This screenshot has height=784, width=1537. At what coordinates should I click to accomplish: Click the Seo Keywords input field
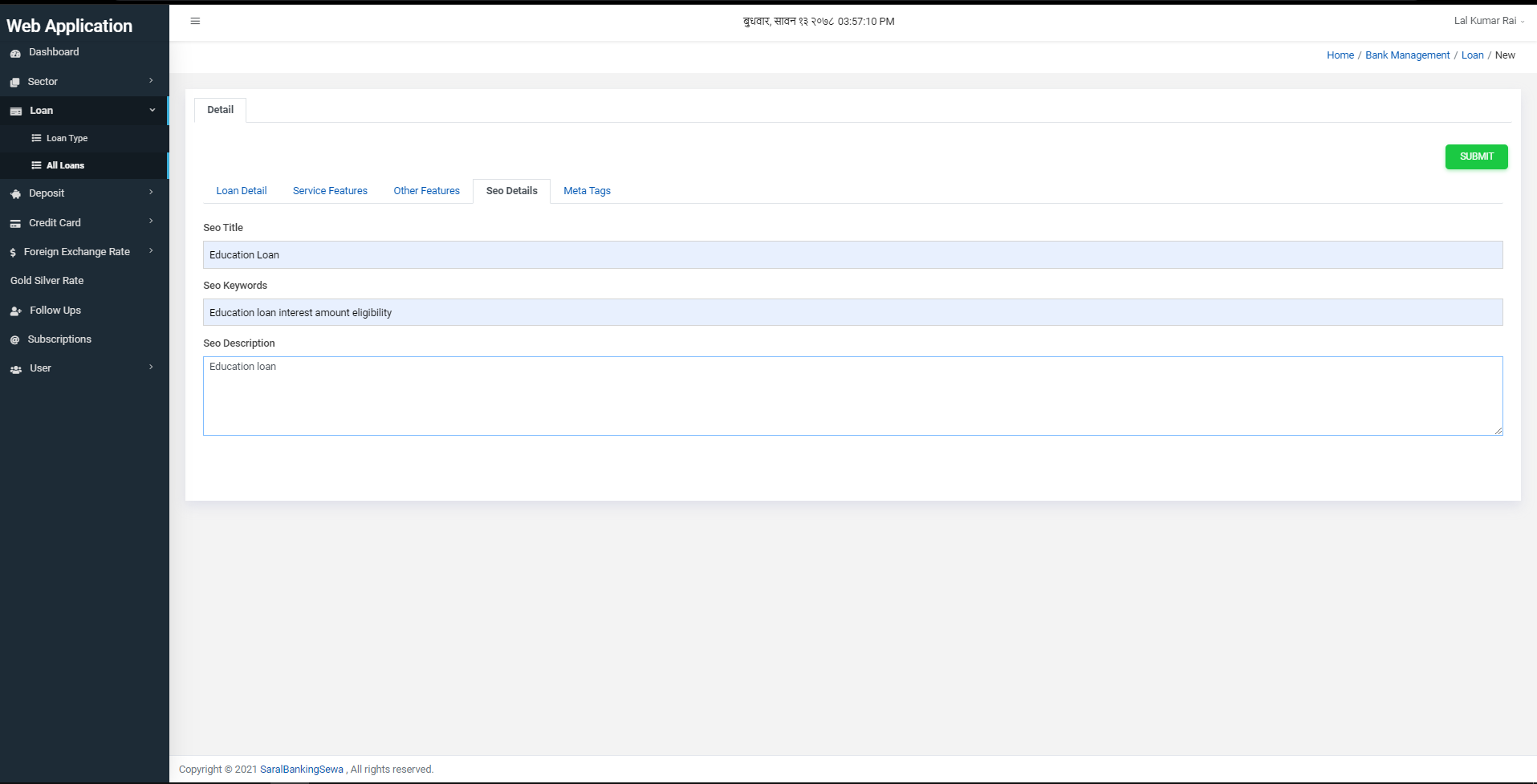[852, 312]
